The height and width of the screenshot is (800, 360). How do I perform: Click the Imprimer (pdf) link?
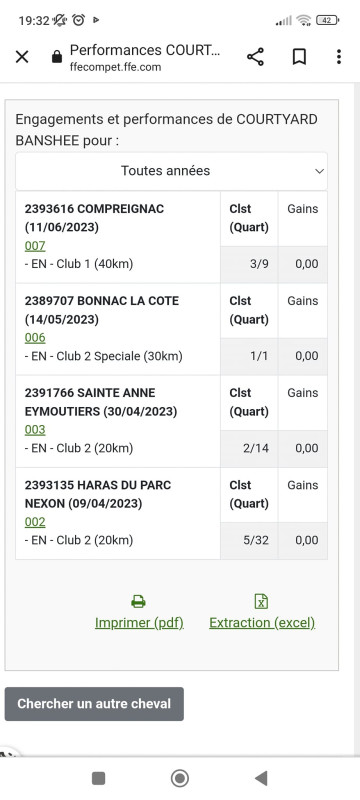point(139,623)
